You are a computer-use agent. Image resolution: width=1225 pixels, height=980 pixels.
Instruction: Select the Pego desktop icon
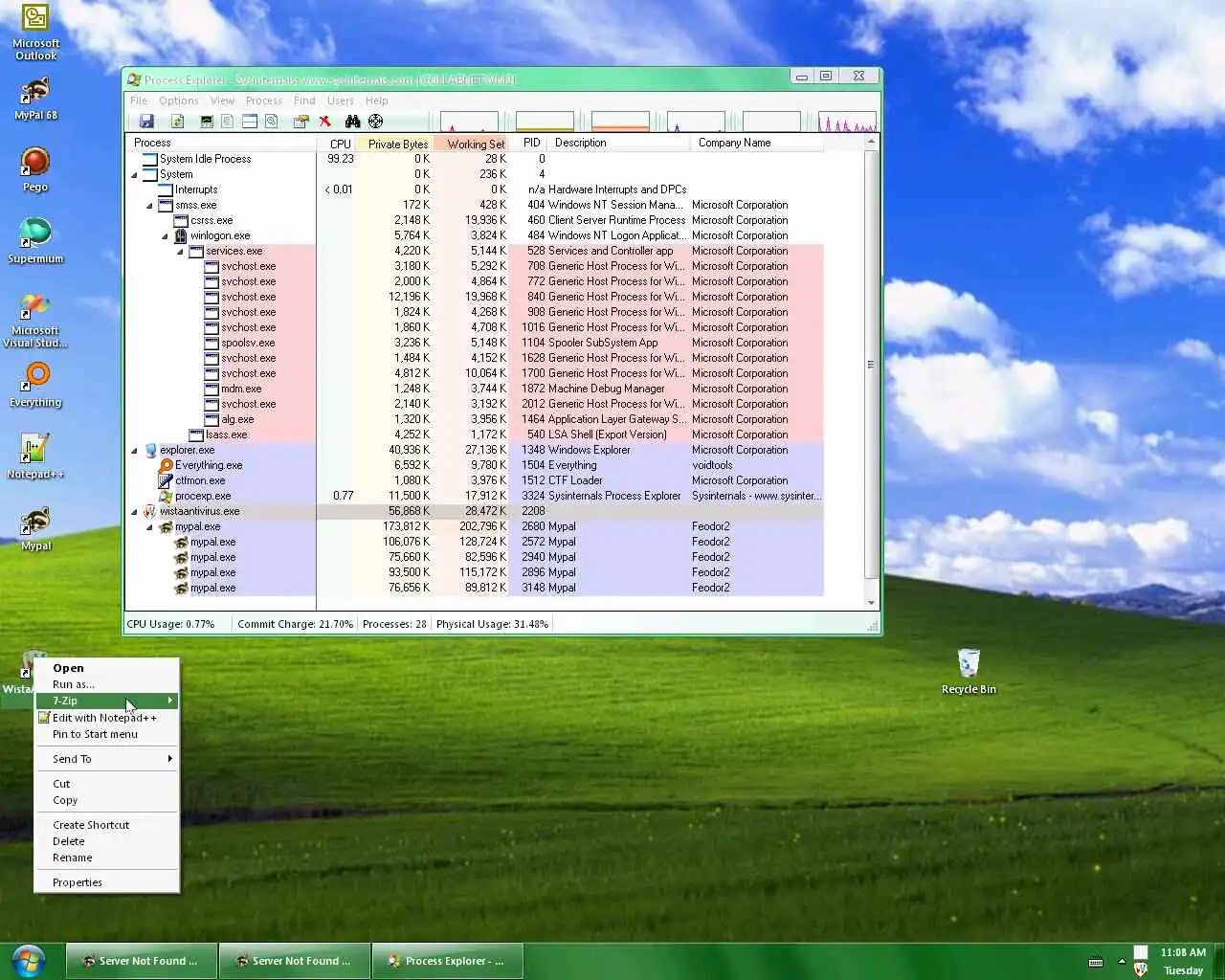tap(35, 170)
